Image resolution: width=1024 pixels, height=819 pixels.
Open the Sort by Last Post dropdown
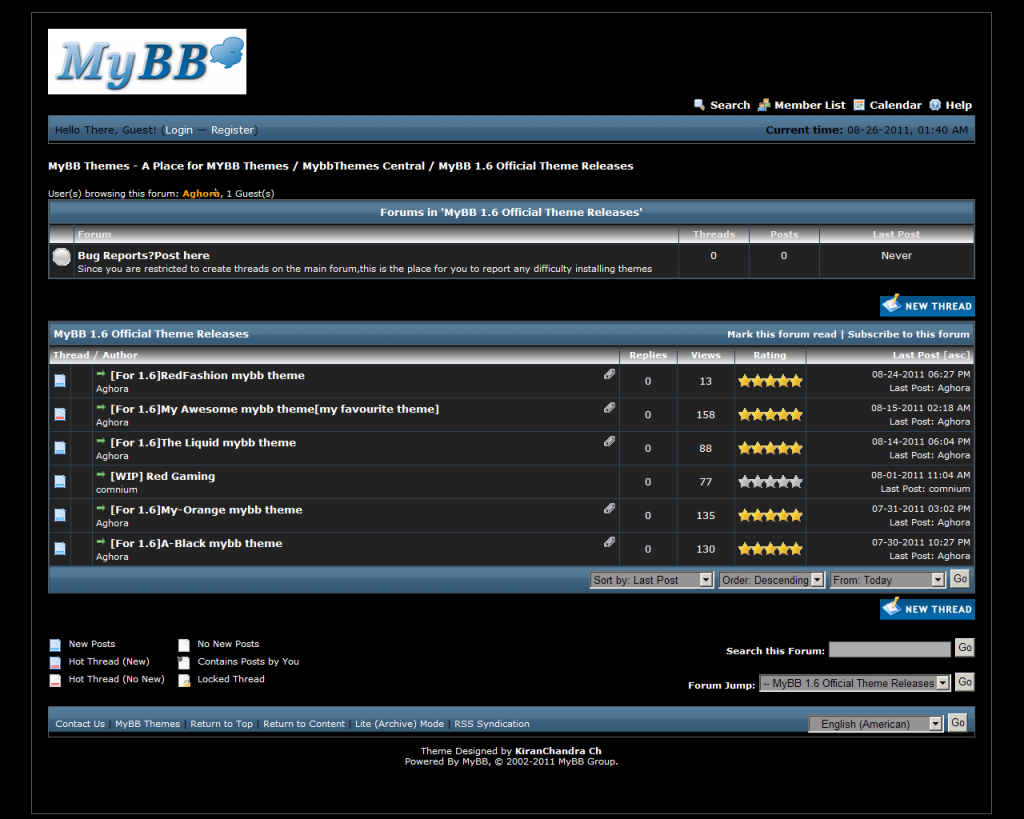(x=652, y=580)
